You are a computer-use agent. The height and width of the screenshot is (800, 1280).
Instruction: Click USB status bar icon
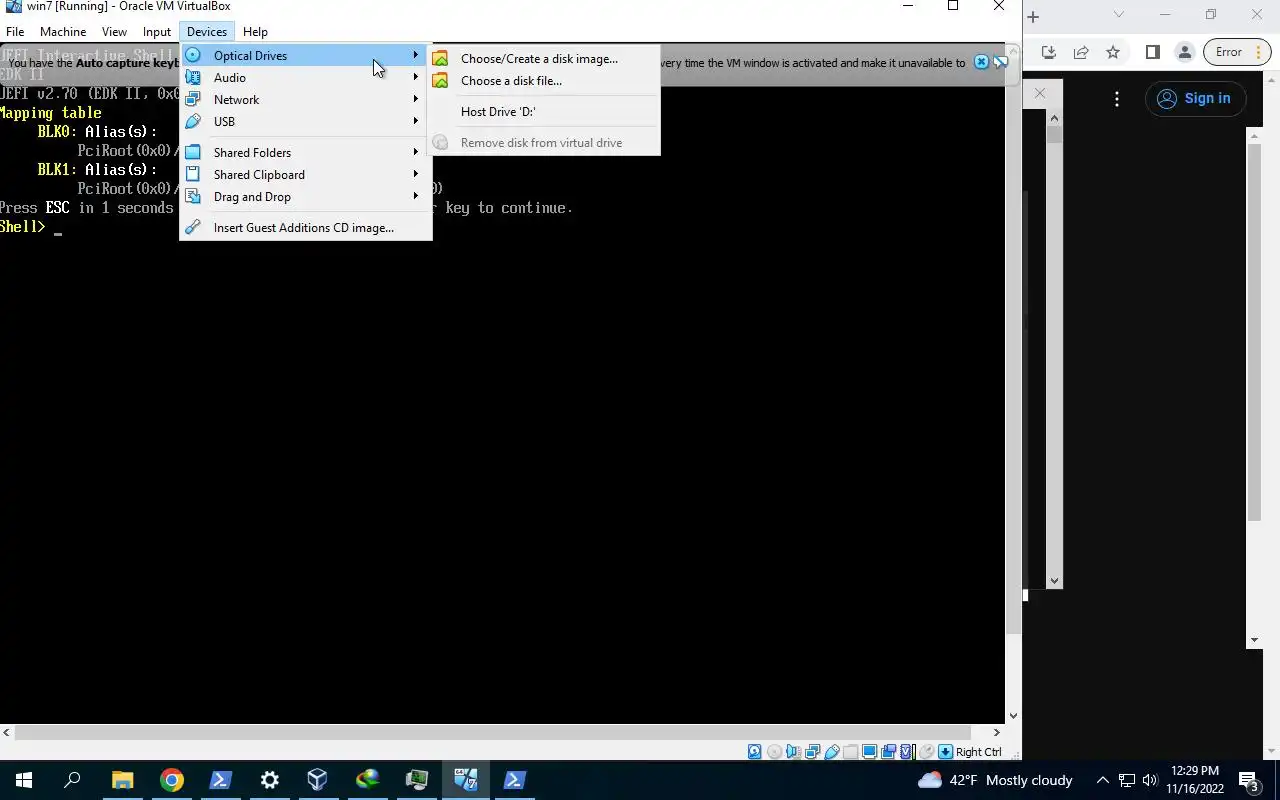click(831, 752)
